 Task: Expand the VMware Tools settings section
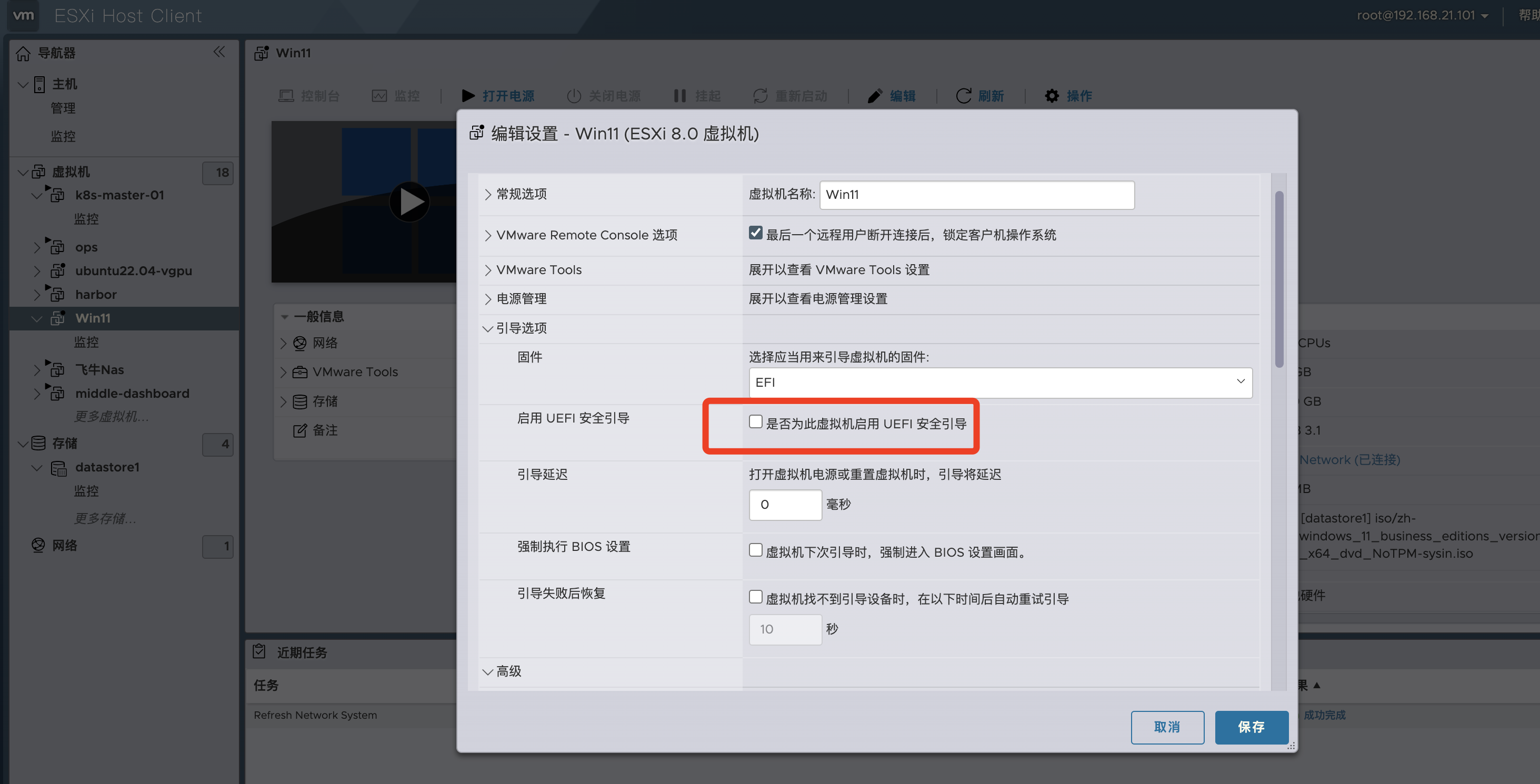point(538,269)
